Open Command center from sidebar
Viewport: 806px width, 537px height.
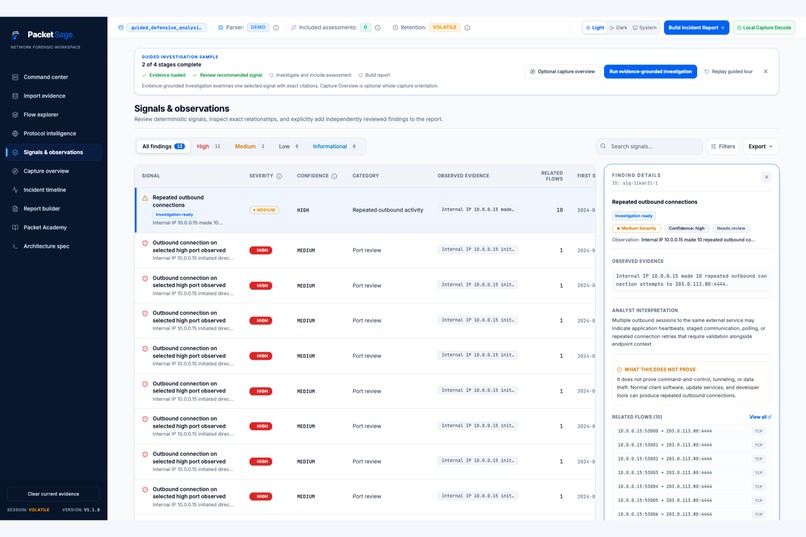(x=53, y=77)
